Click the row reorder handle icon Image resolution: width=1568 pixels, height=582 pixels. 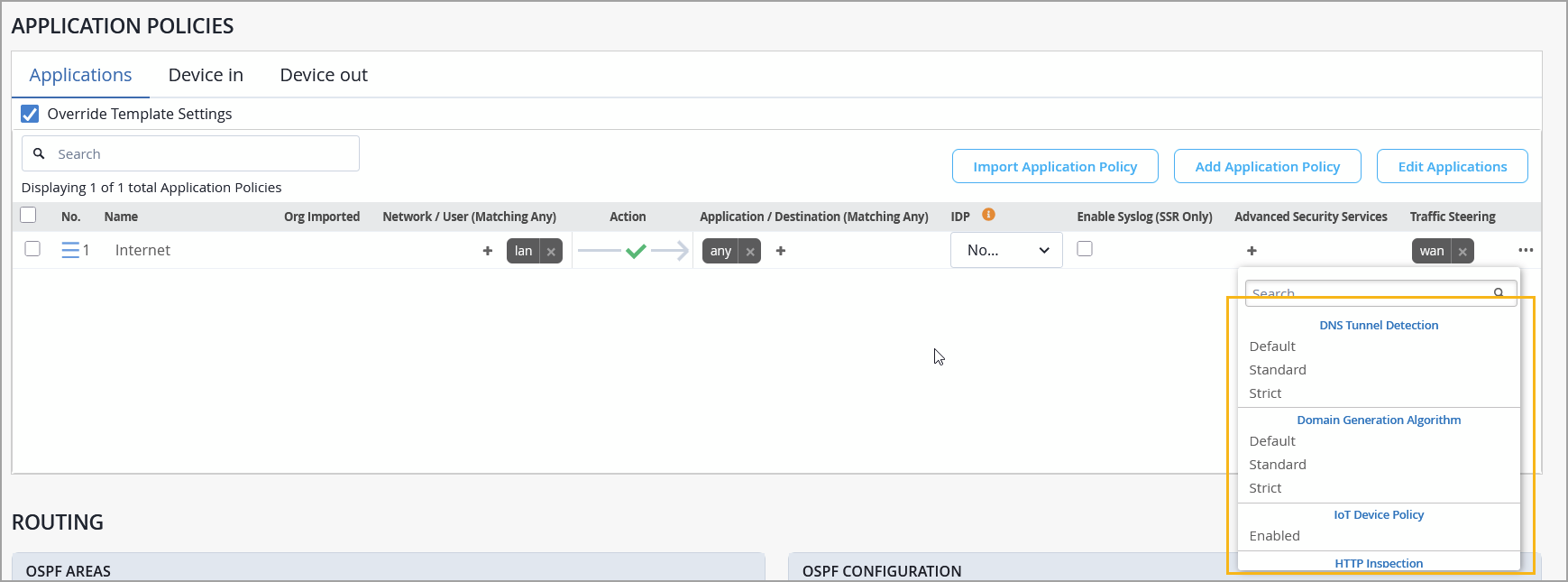[x=69, y=250]
